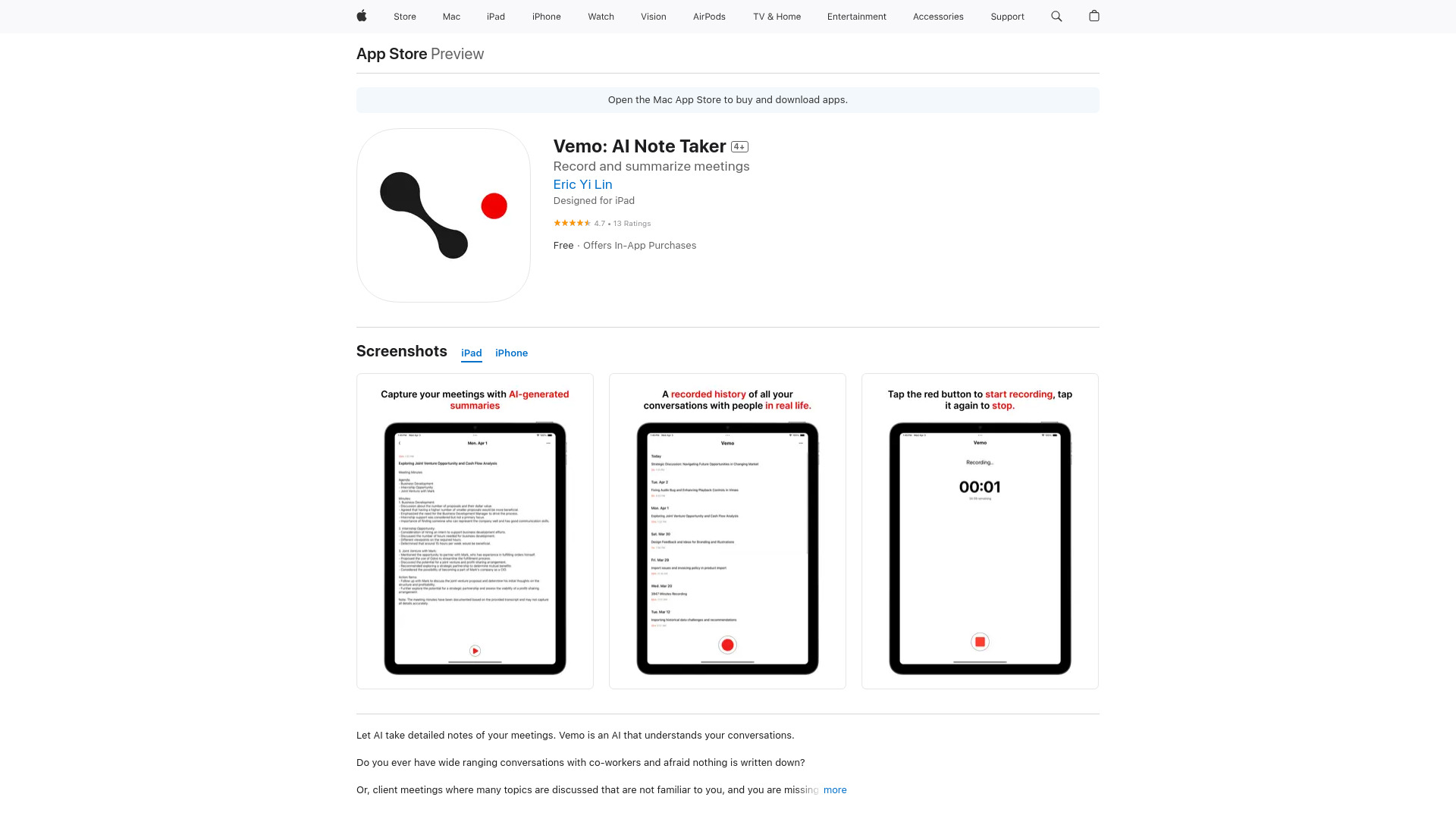Click the first iPad screenshot thumbnail
This screenshot has width=1456, height=819.
(x=475, y=531)
